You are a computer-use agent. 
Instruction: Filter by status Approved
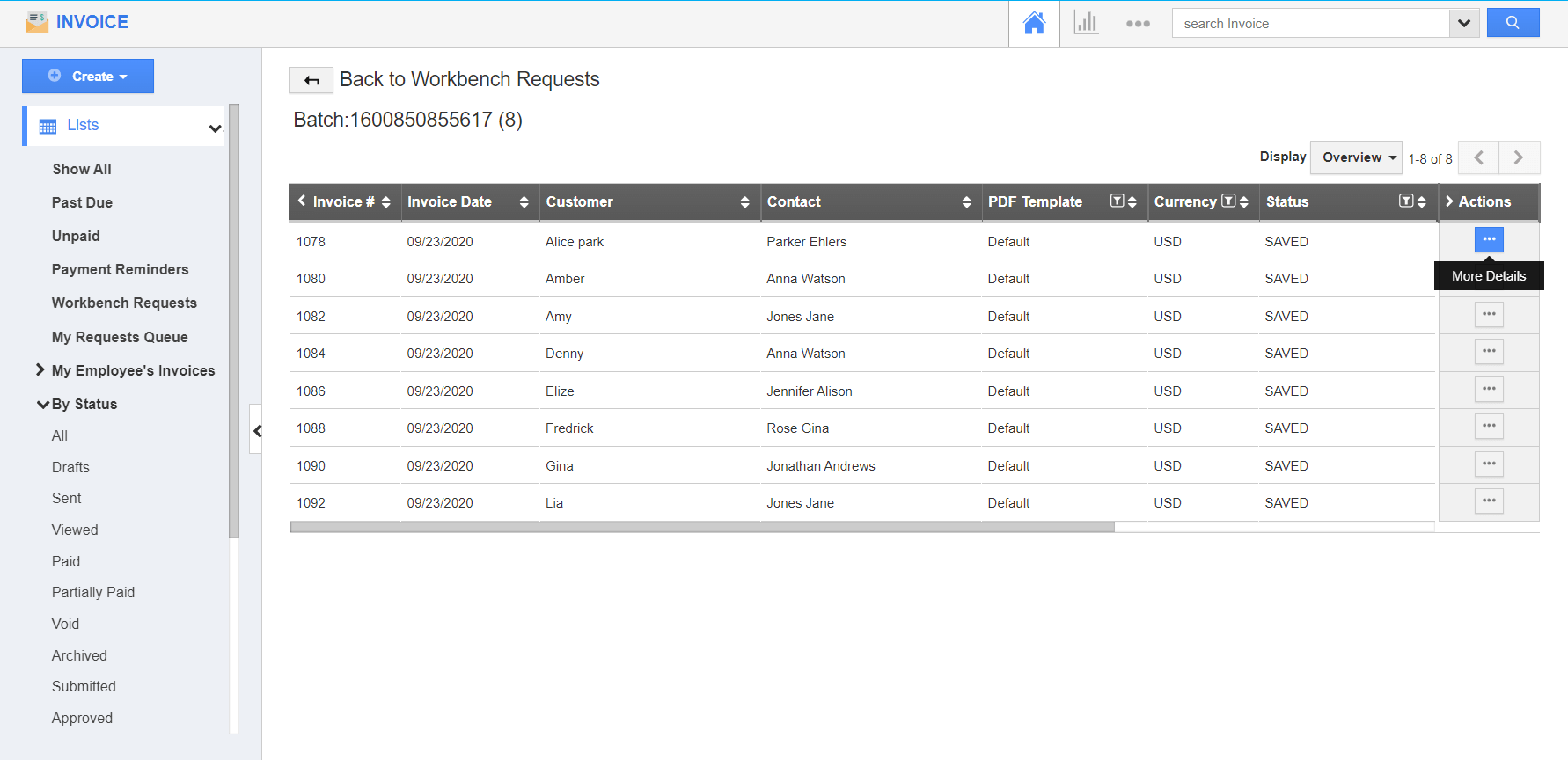(82, 718)
